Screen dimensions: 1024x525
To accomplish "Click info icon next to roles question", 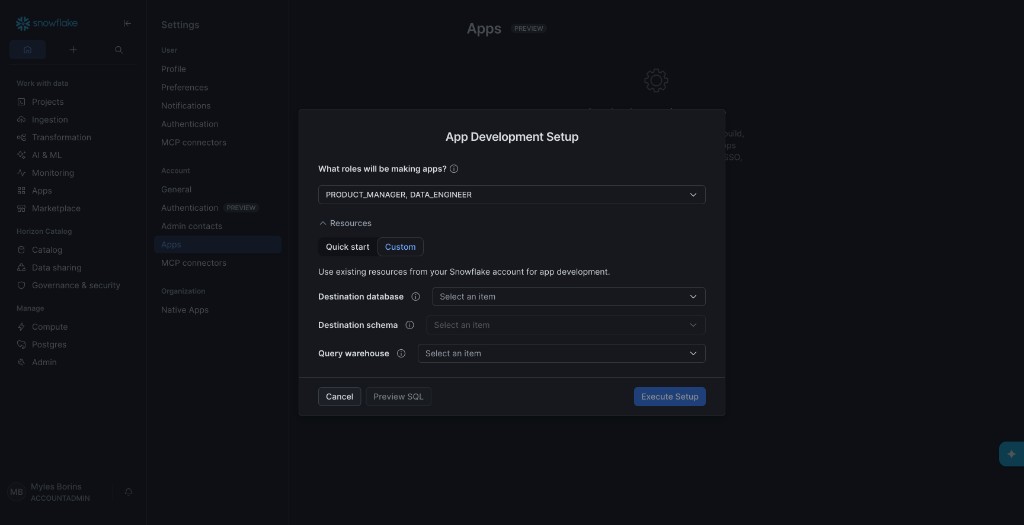I will (x=454, y=168).
